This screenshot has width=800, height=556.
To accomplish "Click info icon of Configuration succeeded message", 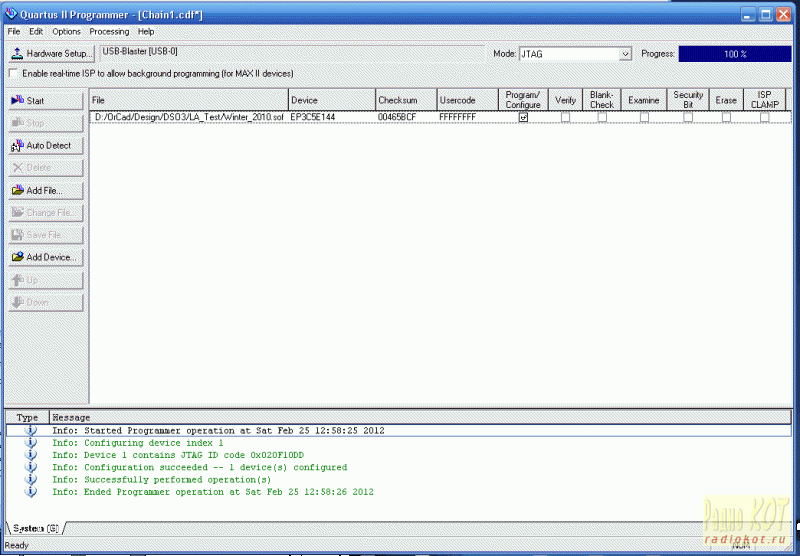I will pyautogui.click(x=31, y=467).
